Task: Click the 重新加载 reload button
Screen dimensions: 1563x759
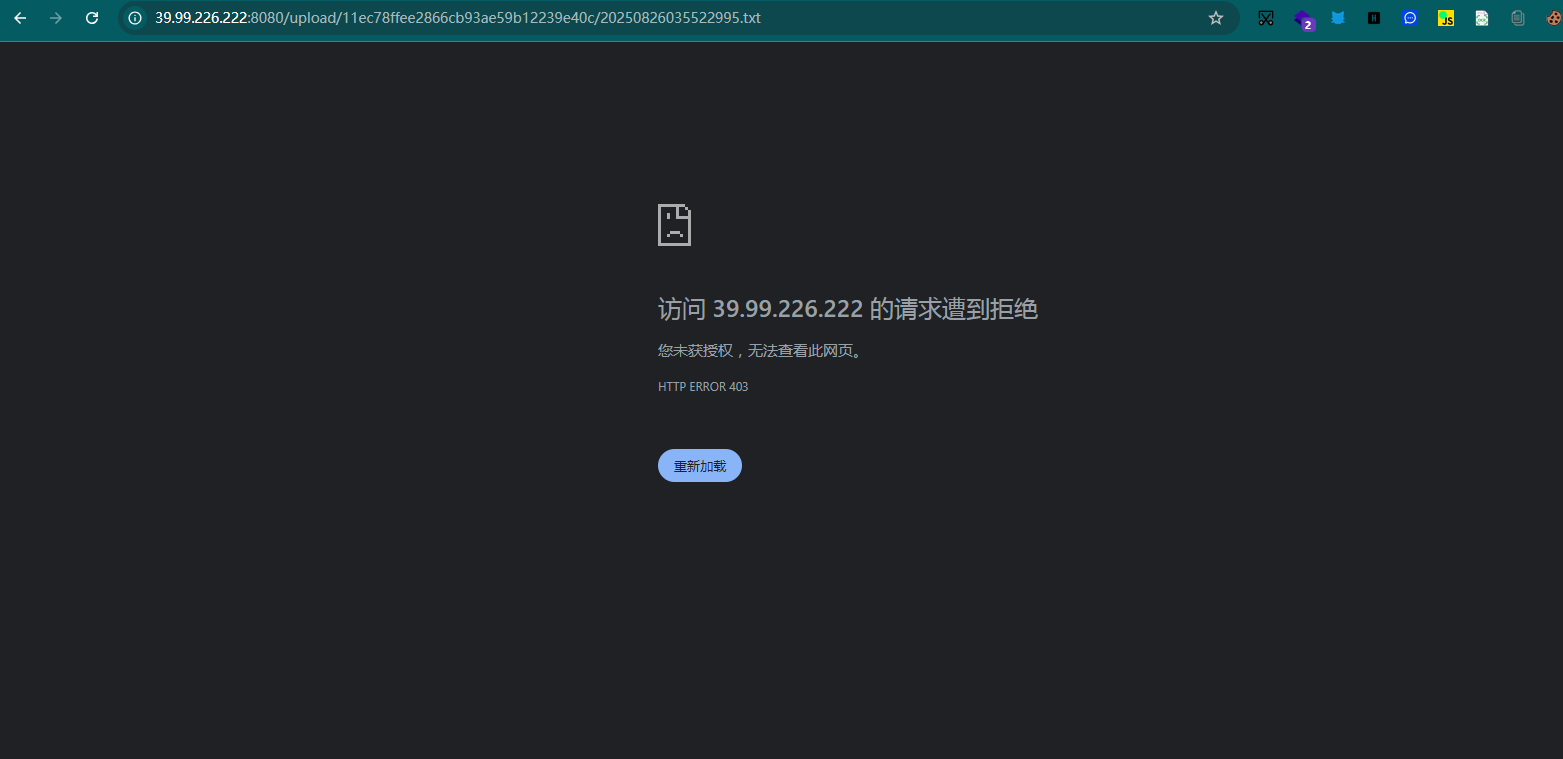Action: tap(700, 466)
